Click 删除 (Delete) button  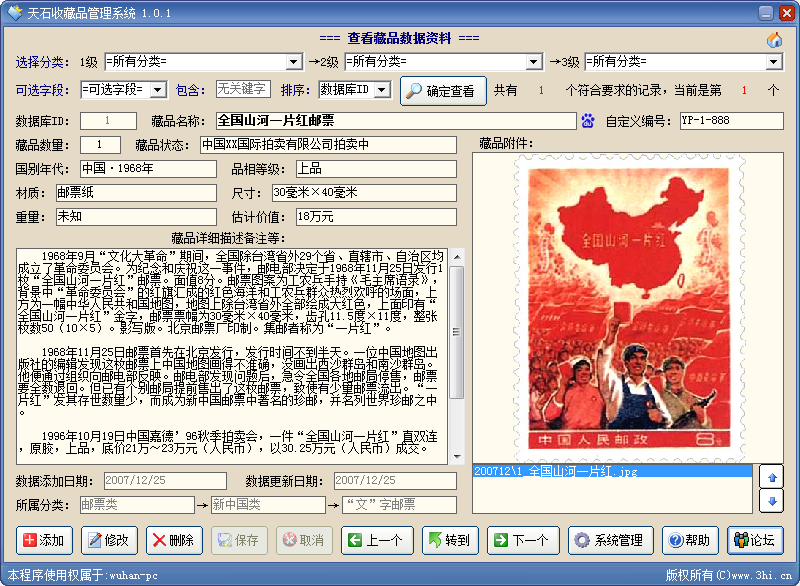pyautogui.click(x=174, y=540)
